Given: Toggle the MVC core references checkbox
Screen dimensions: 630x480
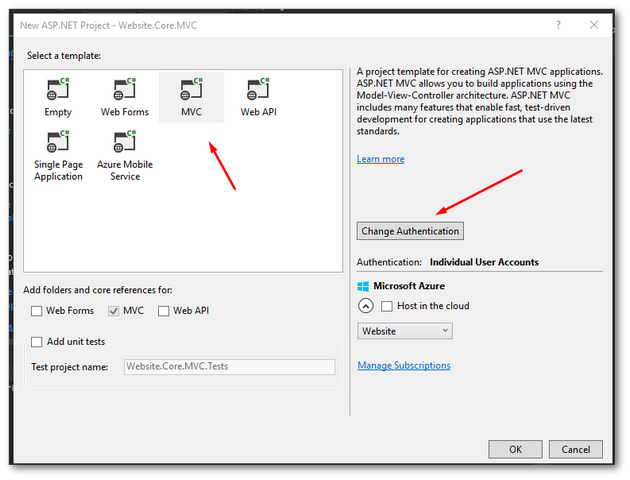Looking at the screenshot, I should coord(113,311).
